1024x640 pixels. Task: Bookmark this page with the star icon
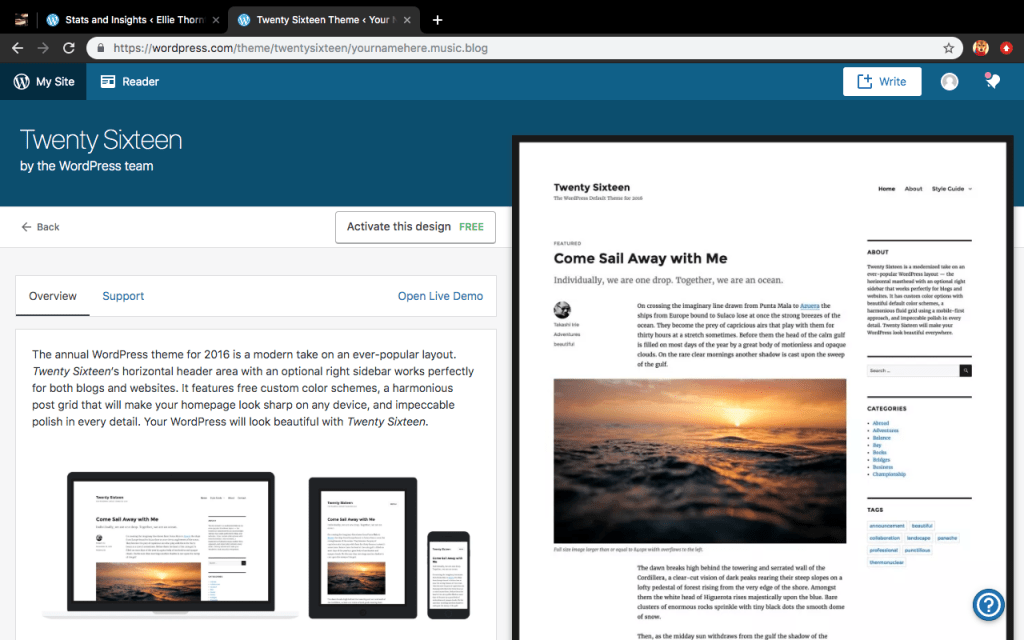948,48
